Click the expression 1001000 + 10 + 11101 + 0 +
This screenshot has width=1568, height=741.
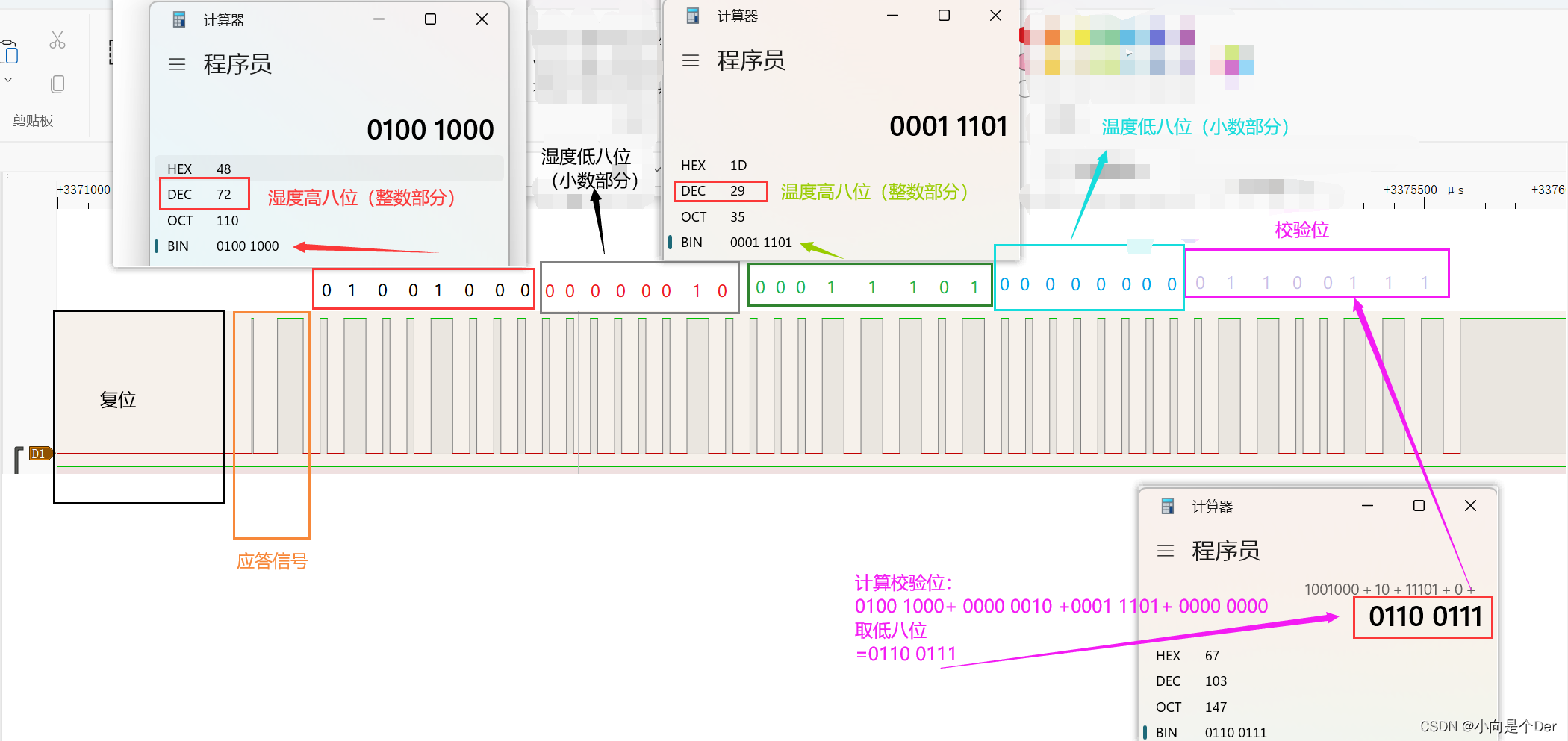pyautogui.click(x=1390, y=590)
